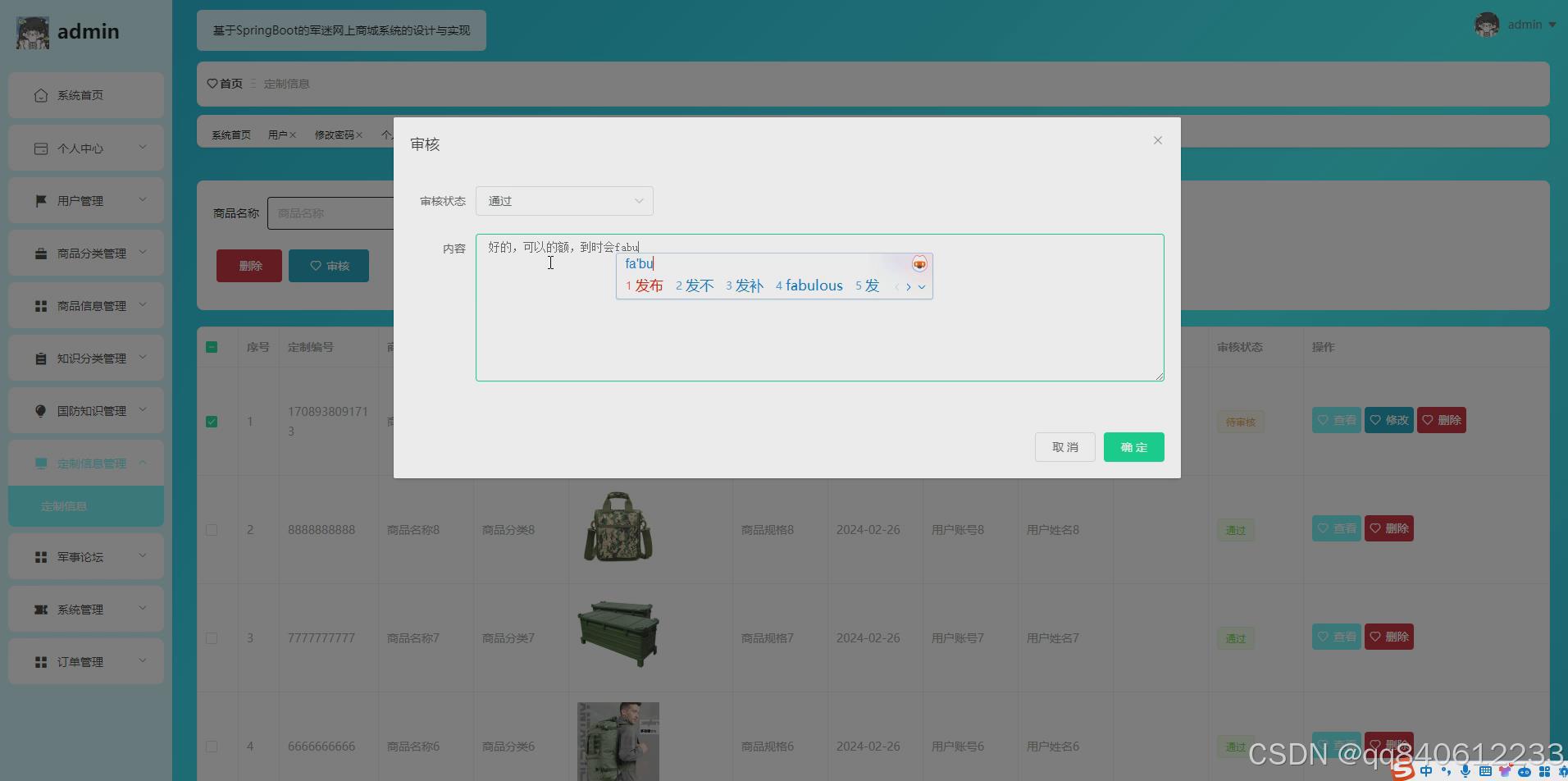Switch to the 系统首页 tab
This screenshot has height=781, width=1568.
pos(231,135)
